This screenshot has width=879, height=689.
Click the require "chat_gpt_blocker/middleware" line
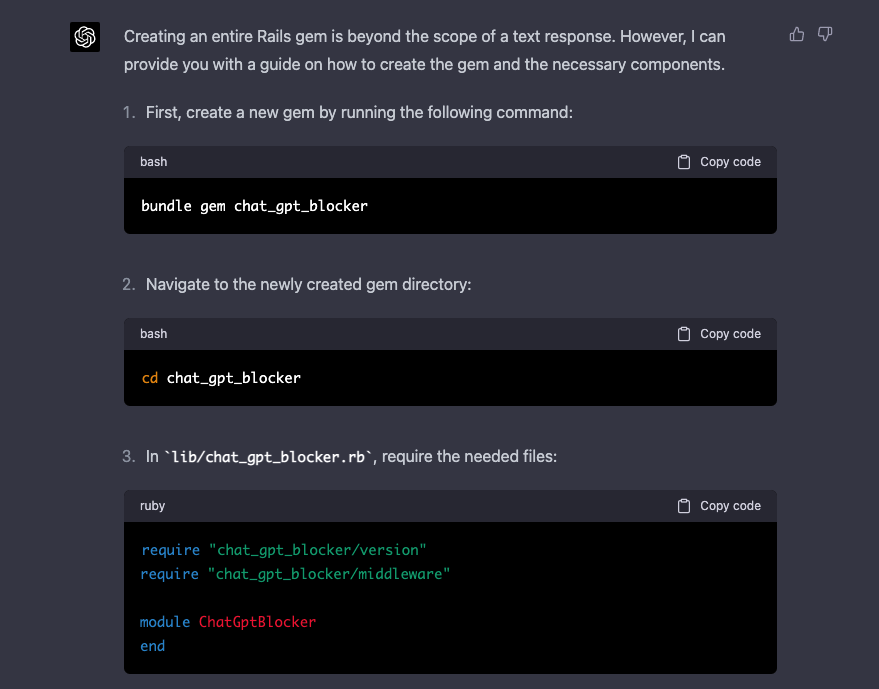pos(295,574)
